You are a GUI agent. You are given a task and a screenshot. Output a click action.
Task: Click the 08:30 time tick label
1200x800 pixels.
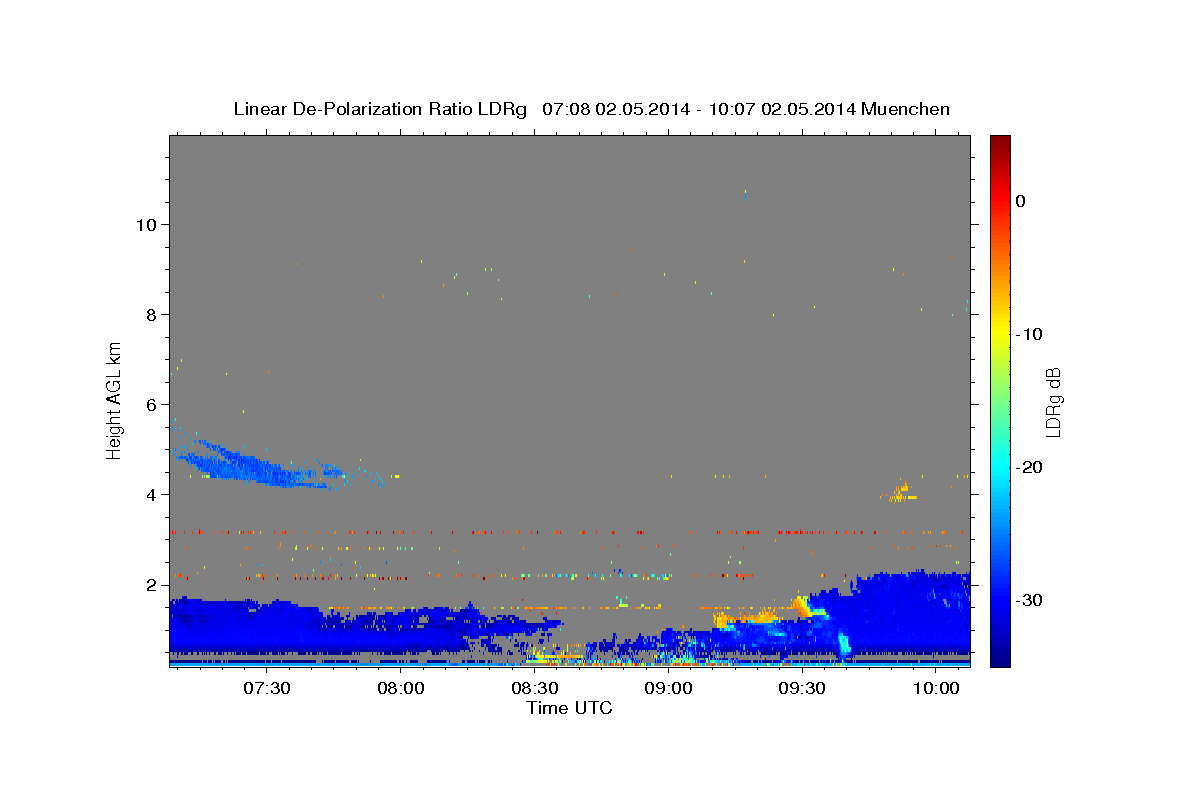pyautogui.click(x=535, y=688)
